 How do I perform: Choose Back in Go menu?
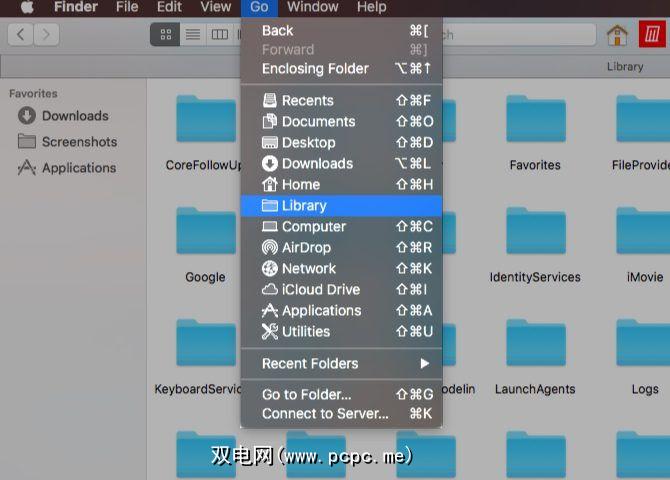[341, 31]
